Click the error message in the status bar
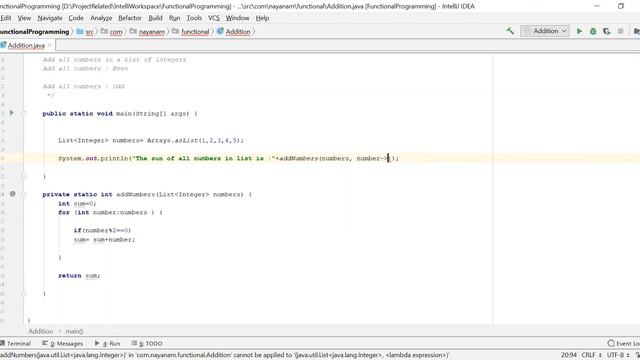 point(224,355)
